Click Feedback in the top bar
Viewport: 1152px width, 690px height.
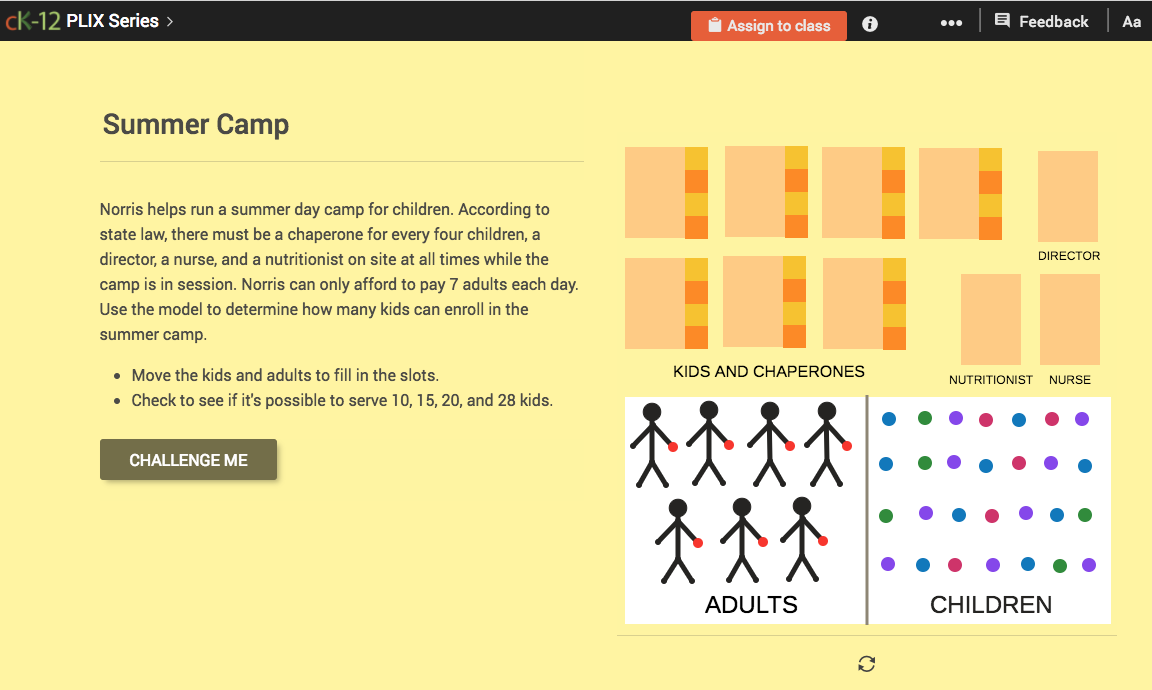(x=1054, y=20)
